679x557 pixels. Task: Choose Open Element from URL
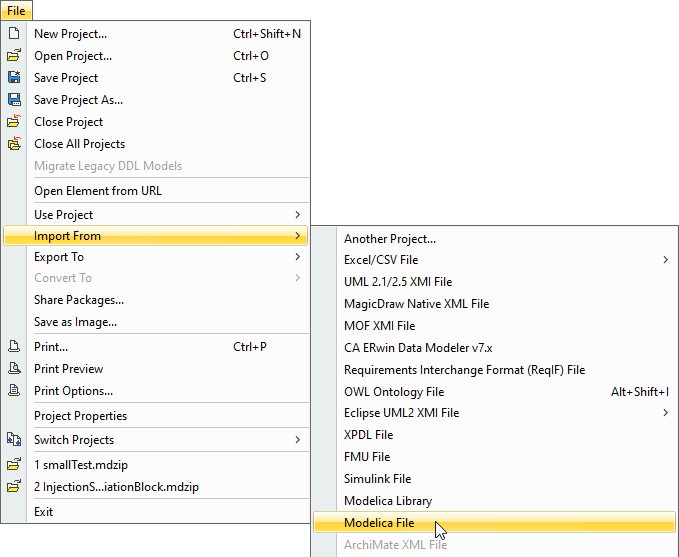[x=98, y=191]
